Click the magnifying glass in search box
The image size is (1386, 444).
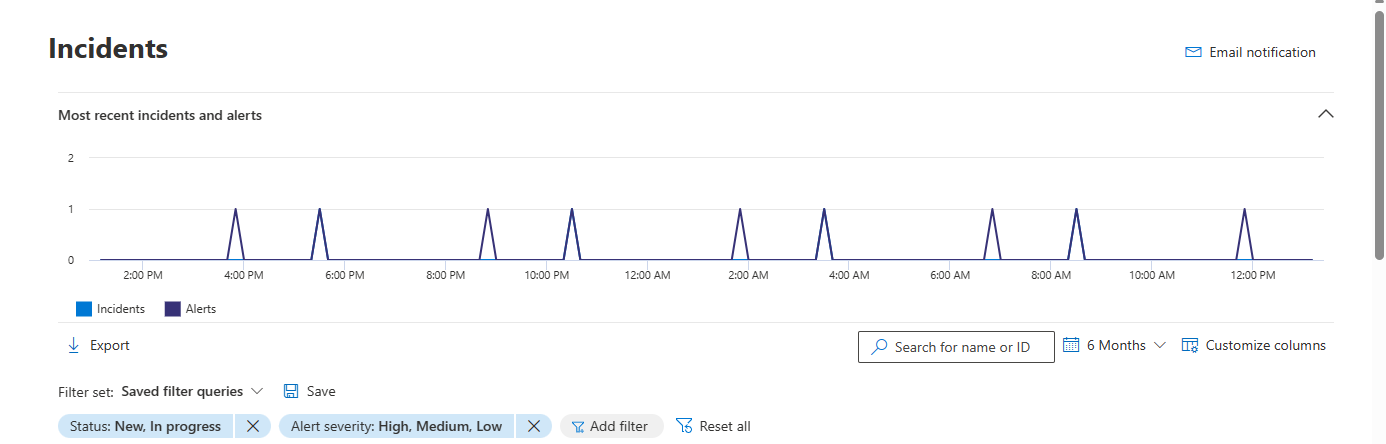click(x=879, y=347)
